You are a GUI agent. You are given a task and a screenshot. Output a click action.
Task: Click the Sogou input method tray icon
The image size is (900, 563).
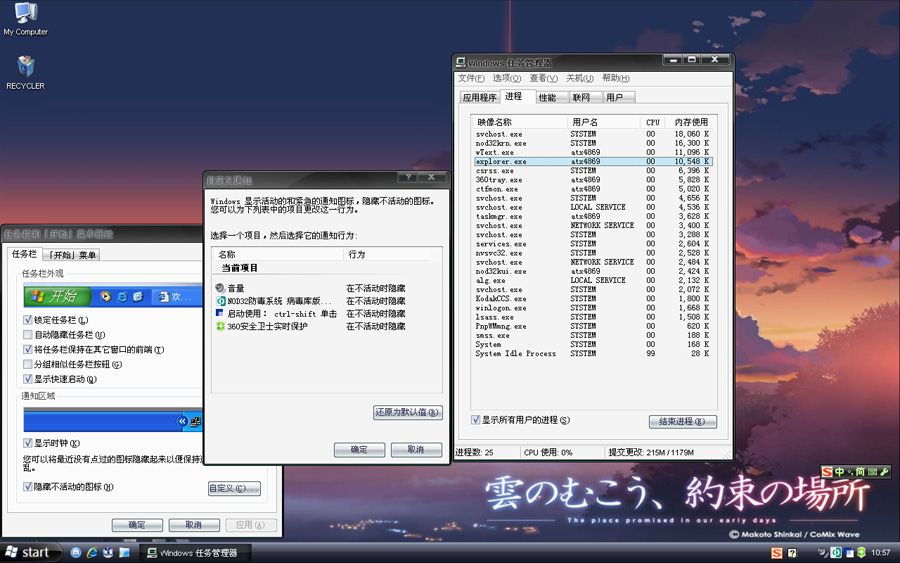click(776, 553)
